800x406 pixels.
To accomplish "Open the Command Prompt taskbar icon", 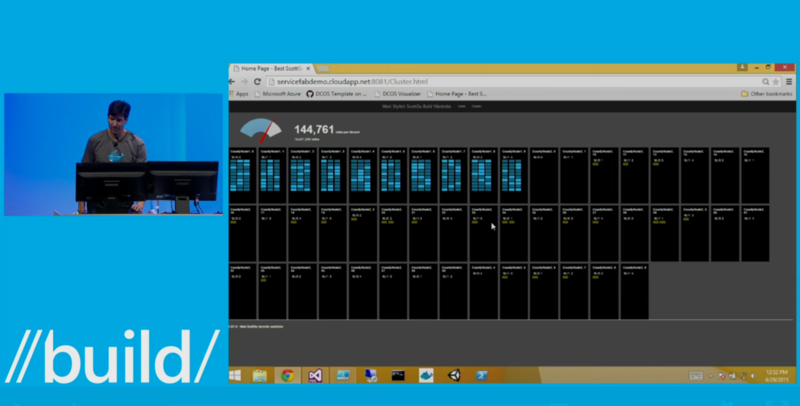I will click(x=398, y=376).
